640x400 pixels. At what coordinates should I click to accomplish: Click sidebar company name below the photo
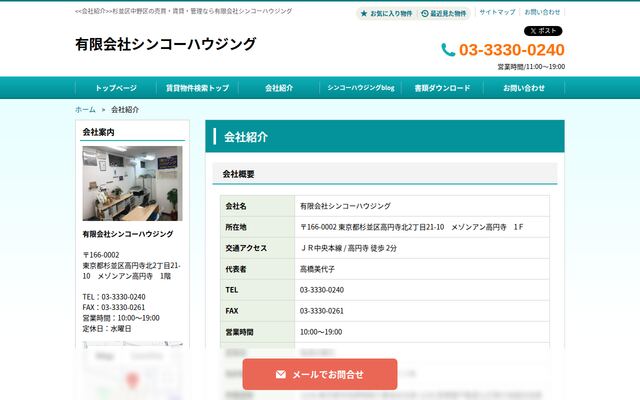point(128,234)
